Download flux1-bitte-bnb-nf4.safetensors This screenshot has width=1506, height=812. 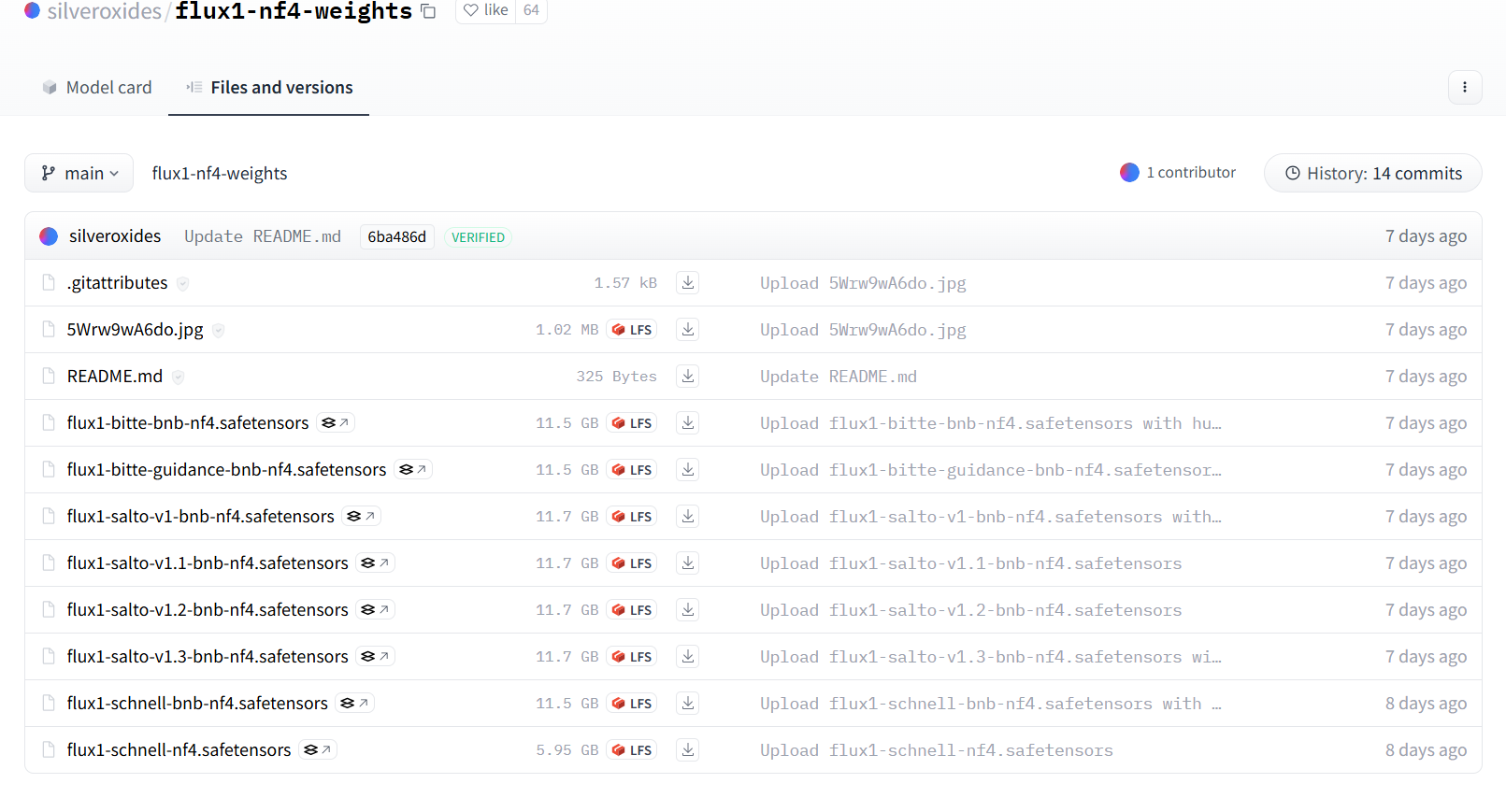tap(688, 423)
